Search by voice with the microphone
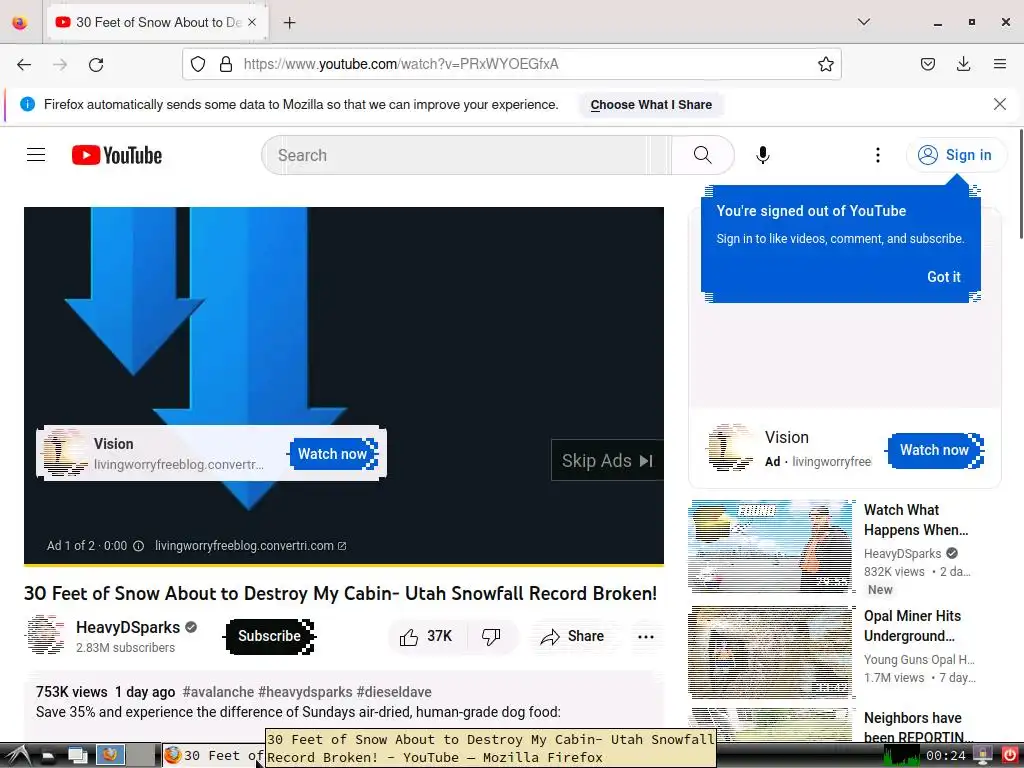Viewport: 1024px width, 768px height. click(762, 155)
